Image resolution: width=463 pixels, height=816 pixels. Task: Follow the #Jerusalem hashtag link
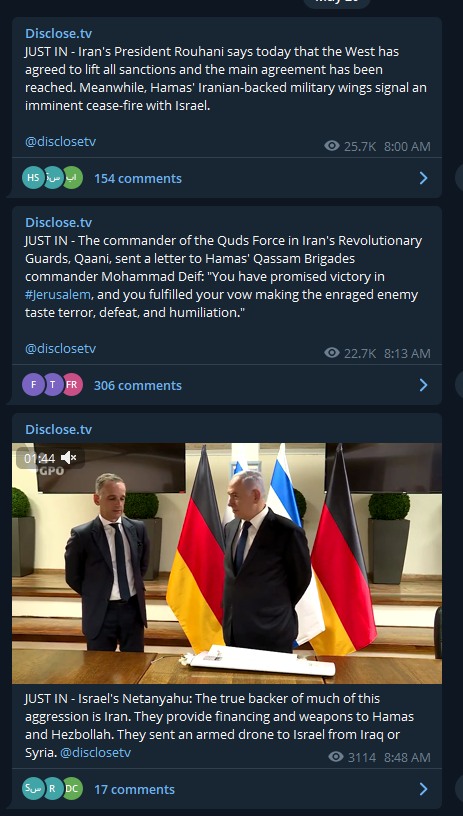point(58,295)
